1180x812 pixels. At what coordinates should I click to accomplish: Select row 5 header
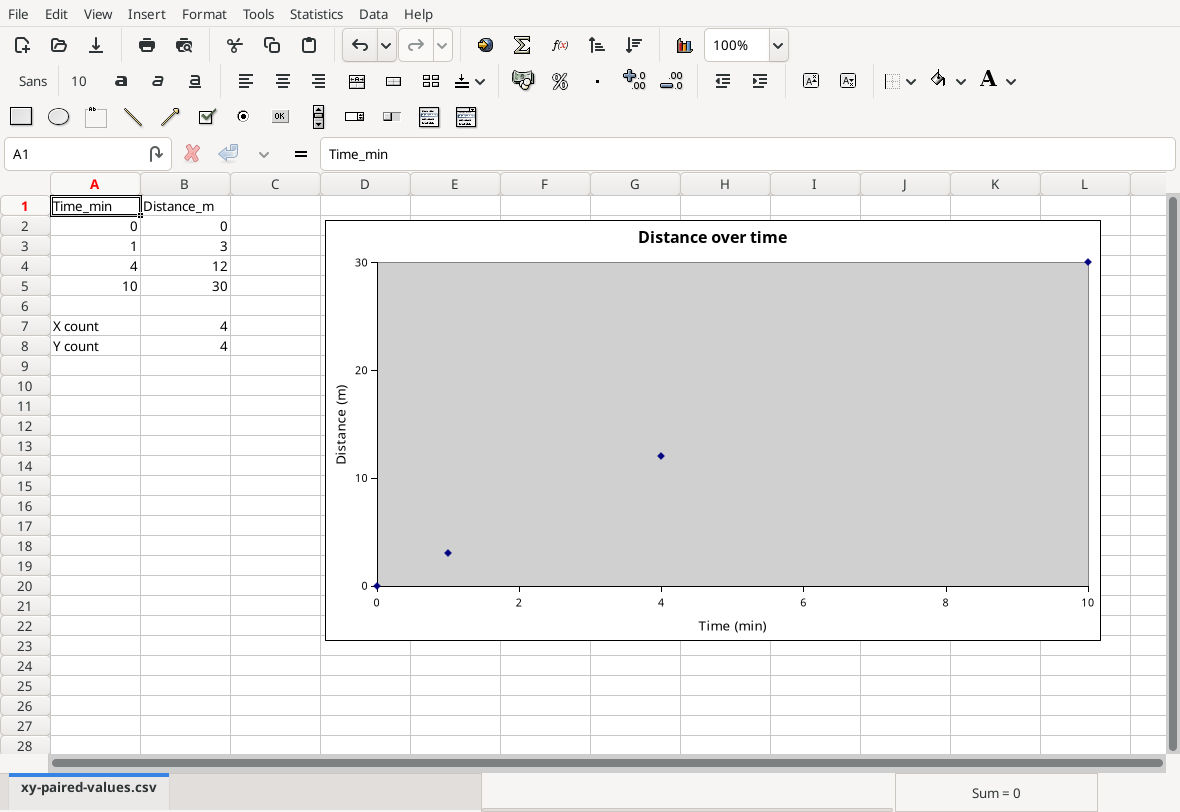(25, 286)
